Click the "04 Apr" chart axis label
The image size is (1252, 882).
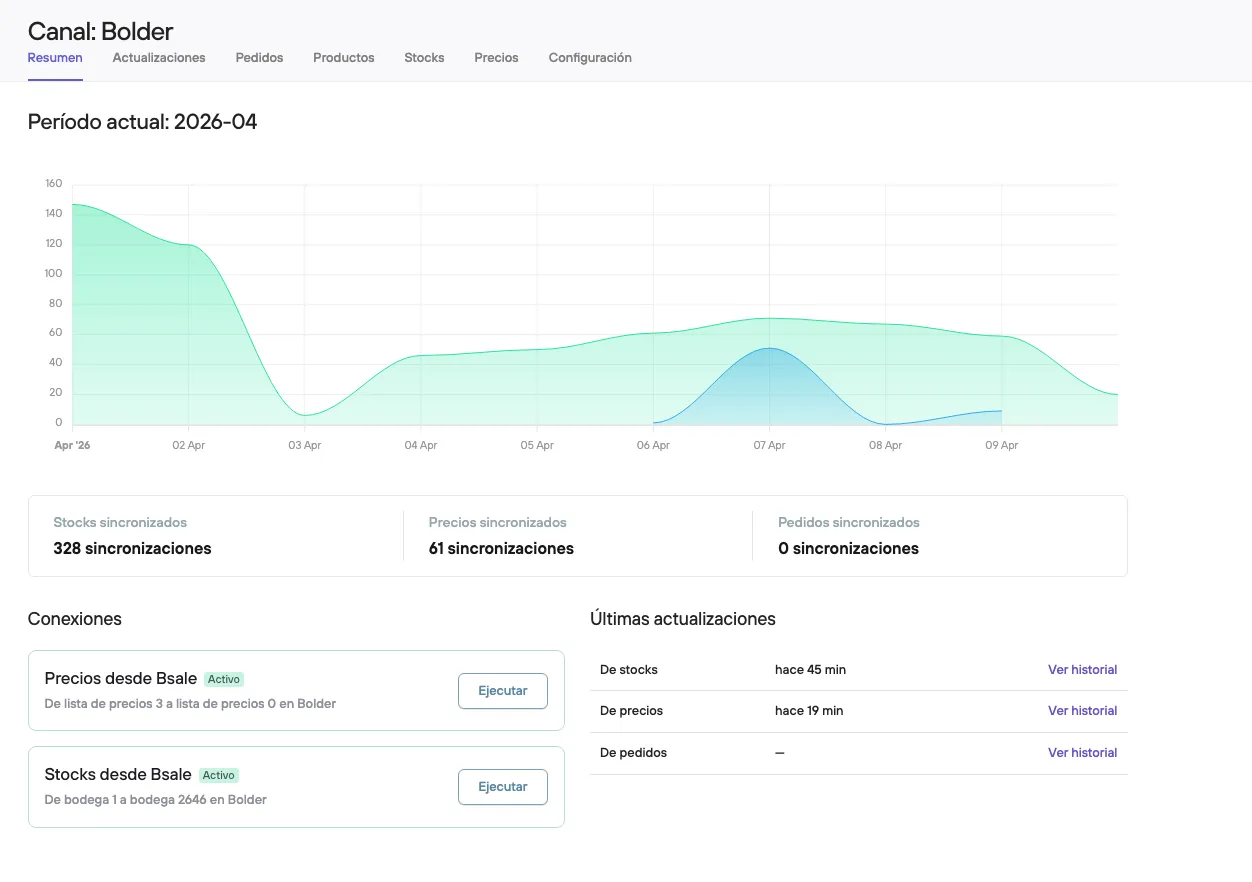(421, 446)
